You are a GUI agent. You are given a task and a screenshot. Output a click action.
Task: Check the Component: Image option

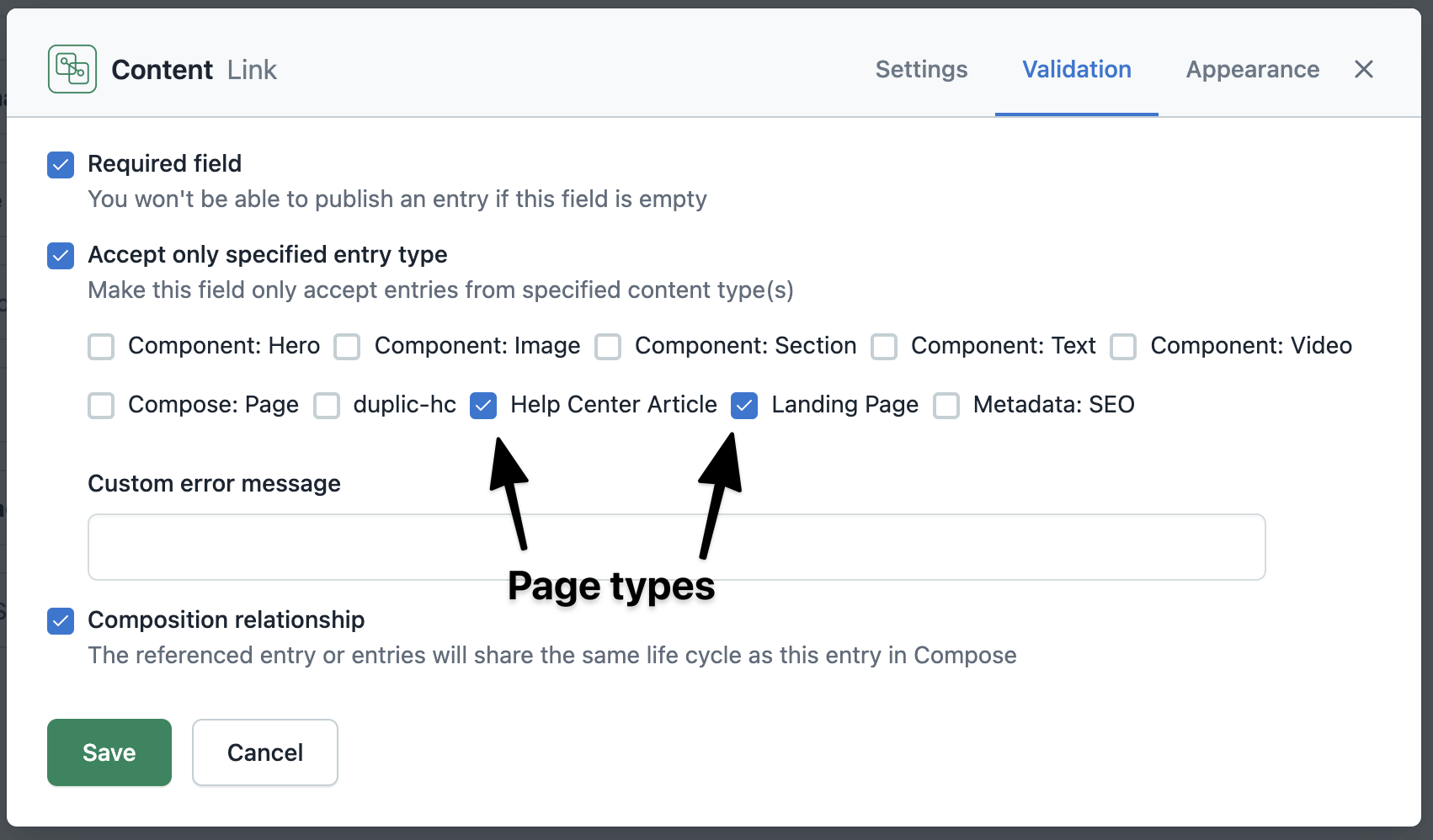click(x=347, y=347)
